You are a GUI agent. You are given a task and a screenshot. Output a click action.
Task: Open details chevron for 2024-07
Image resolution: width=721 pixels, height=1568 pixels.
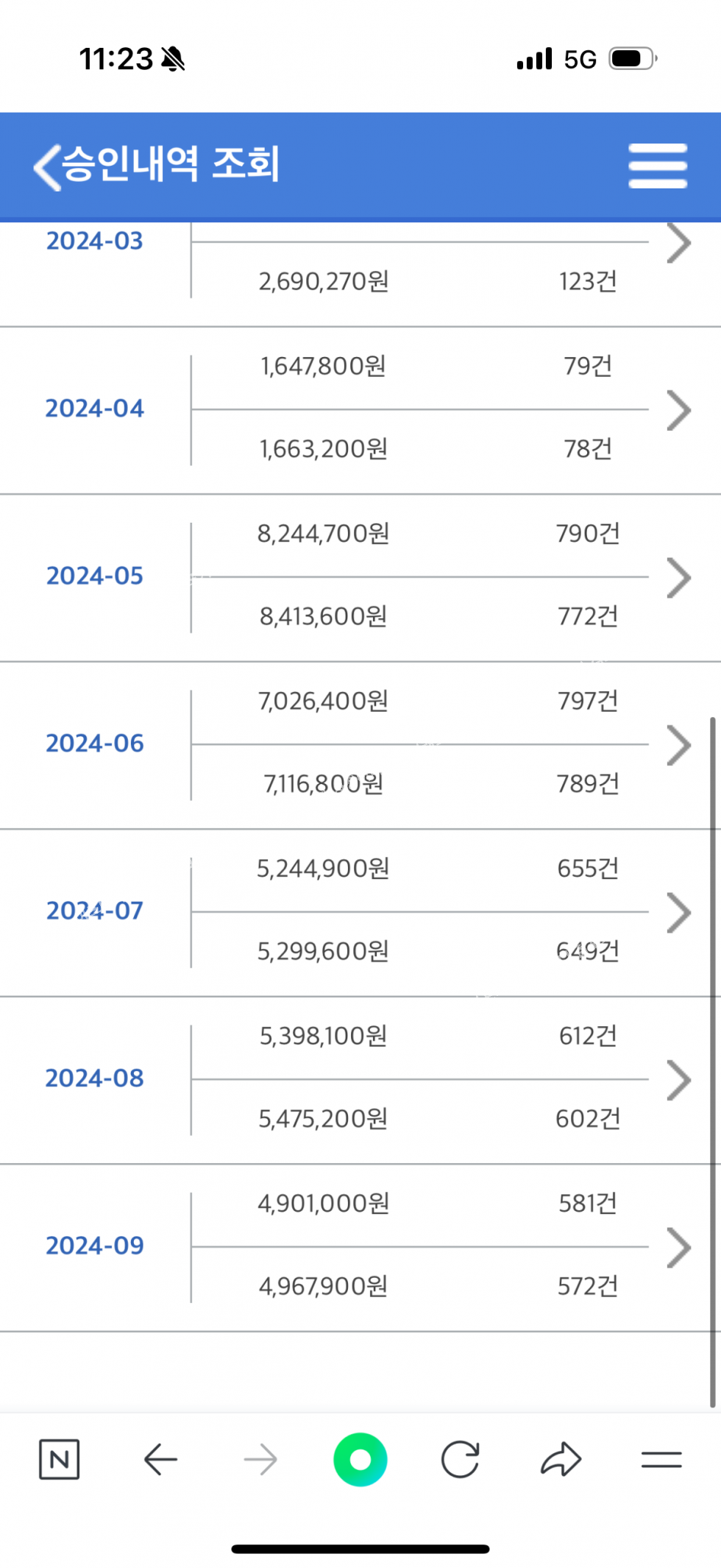click(x=678, y=913)
